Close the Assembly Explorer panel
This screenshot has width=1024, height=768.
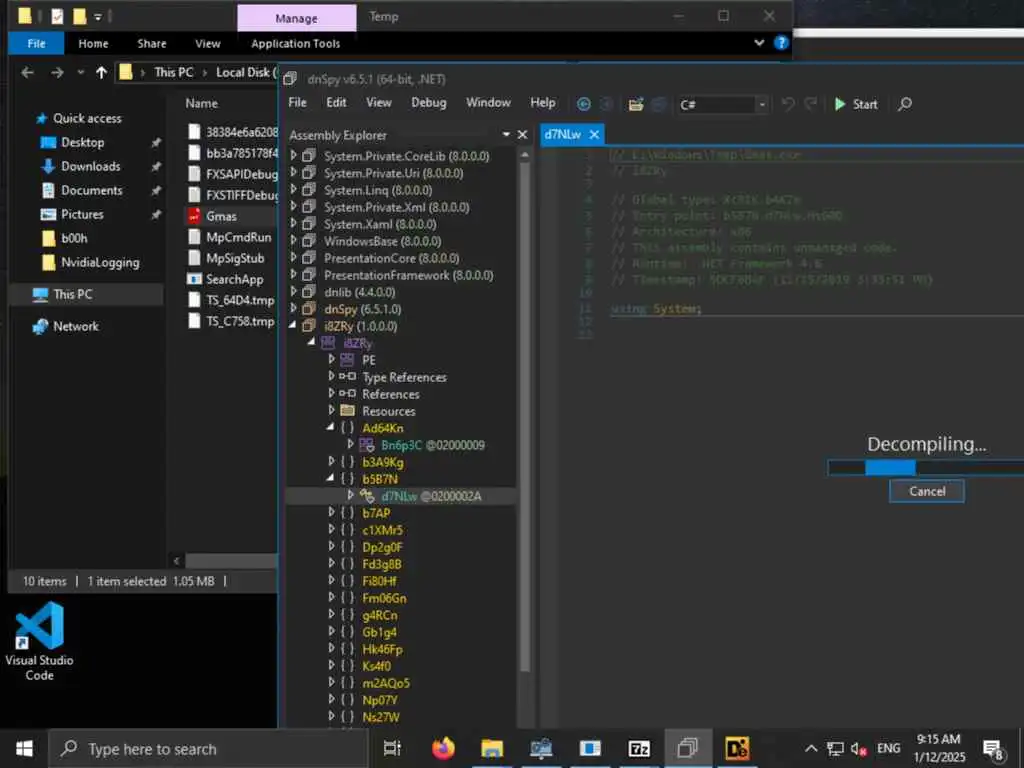(522, 135)
